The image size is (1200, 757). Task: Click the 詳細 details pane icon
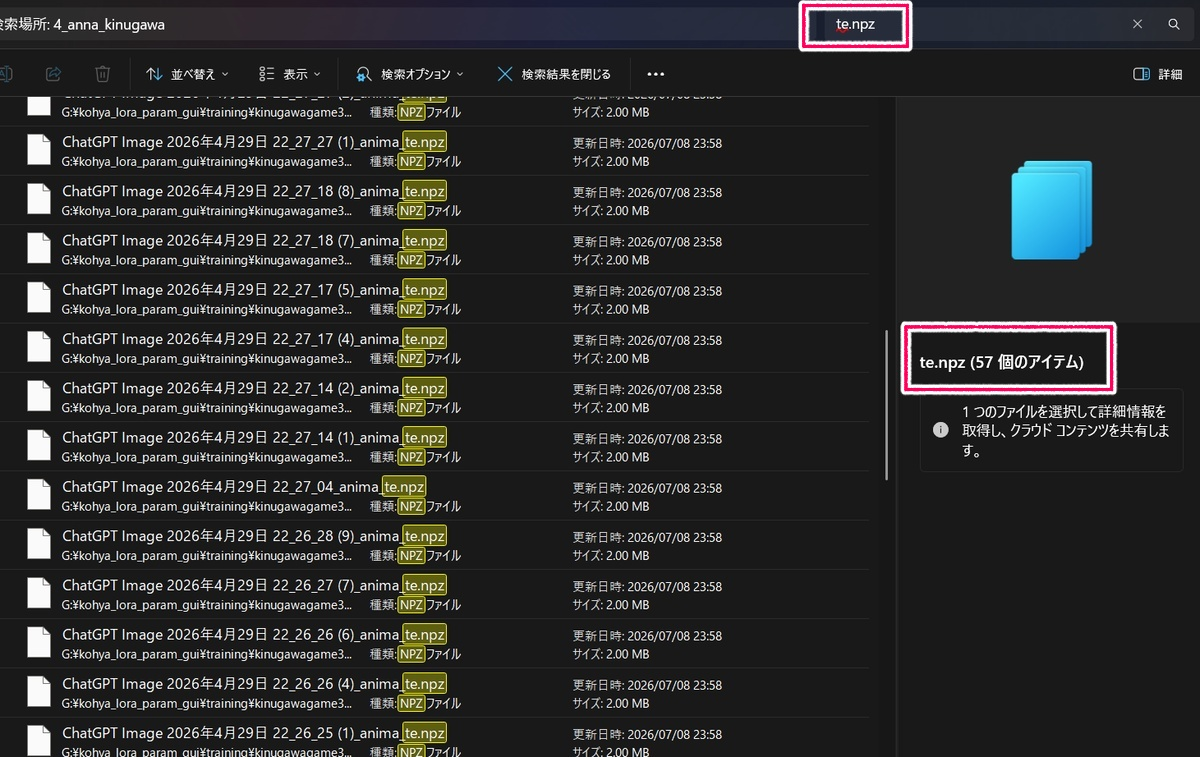point(1157,74)
